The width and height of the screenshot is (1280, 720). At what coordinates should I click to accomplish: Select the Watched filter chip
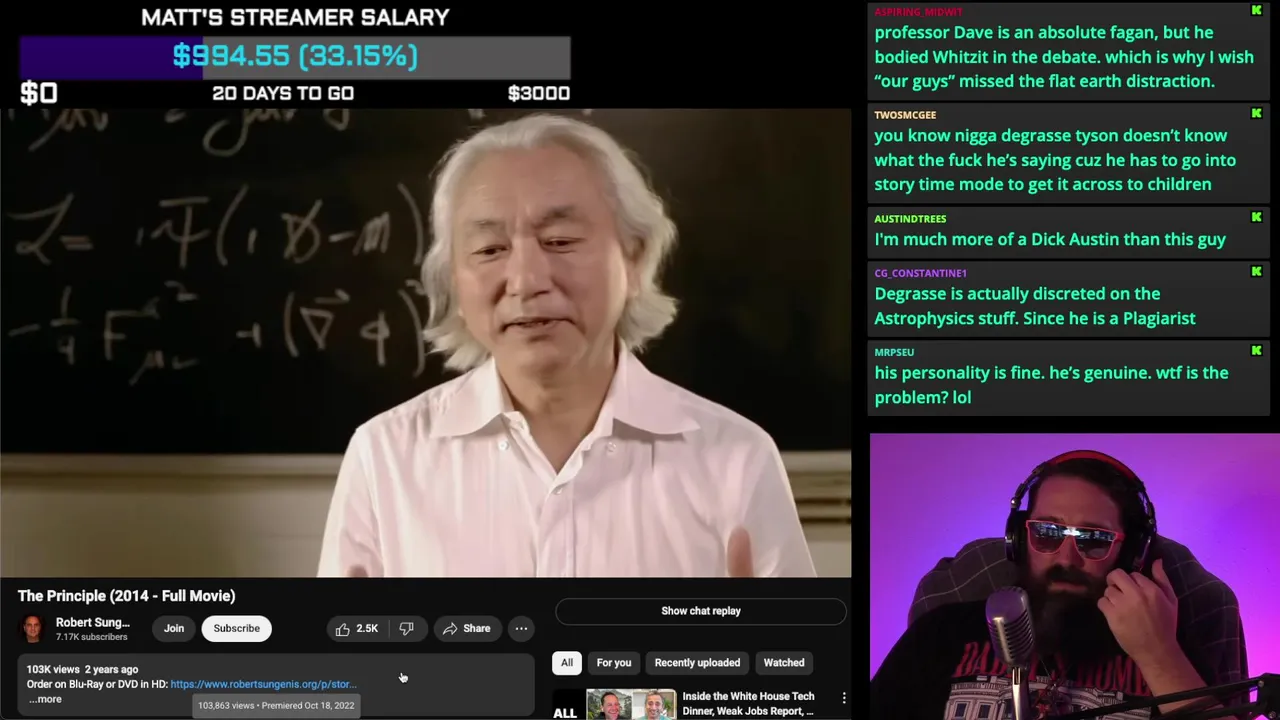pos(784,663)
